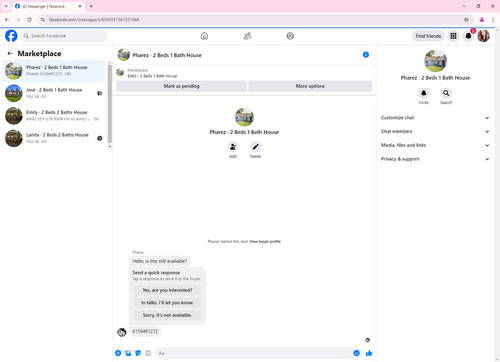Open Chrome profile icon
Viewport: 500px width, 362px height.
(482, 20)
